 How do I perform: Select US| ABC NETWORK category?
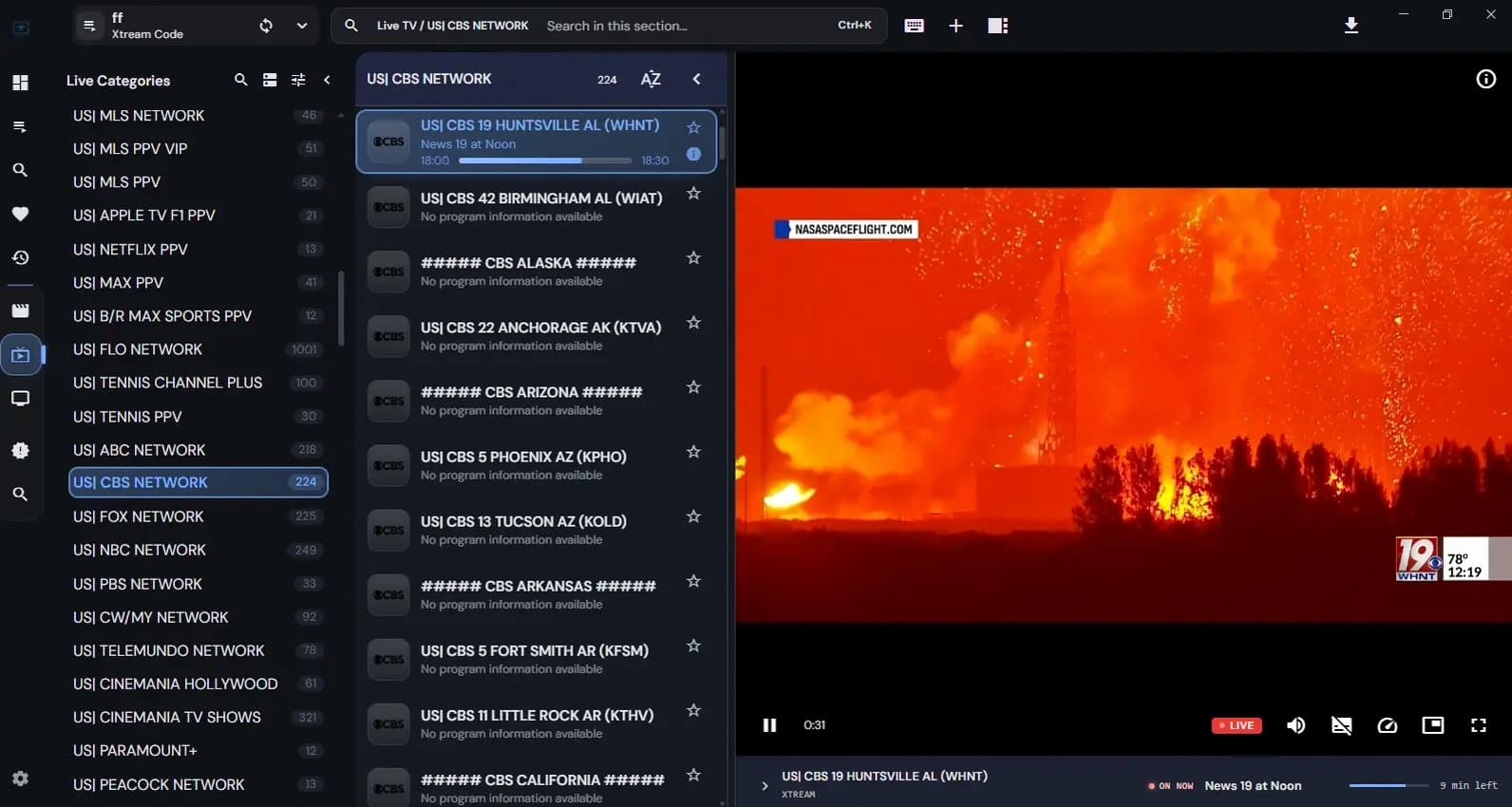coord(198,450)
